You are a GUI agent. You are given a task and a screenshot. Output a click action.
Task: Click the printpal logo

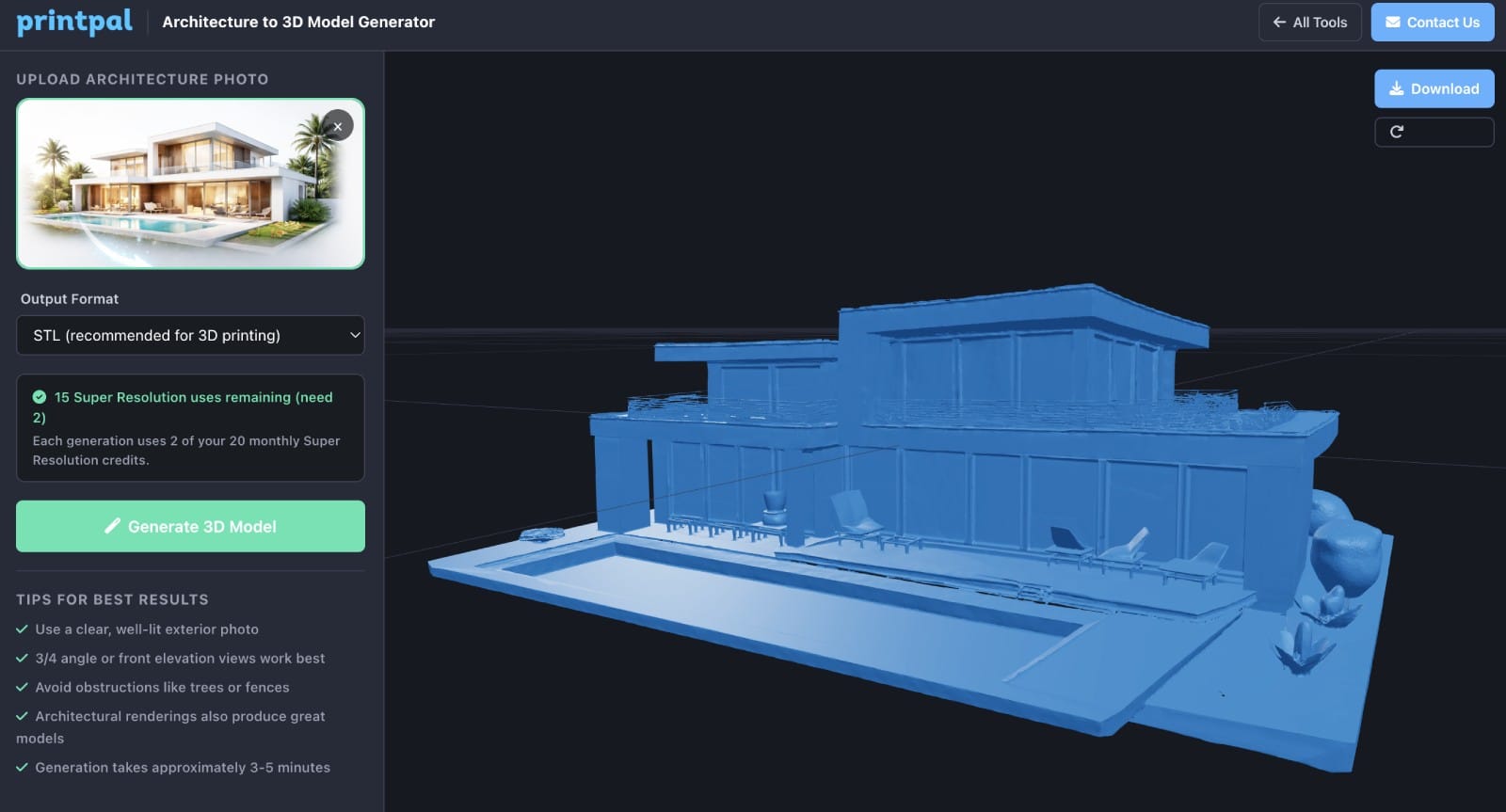(x=74, y=22)
